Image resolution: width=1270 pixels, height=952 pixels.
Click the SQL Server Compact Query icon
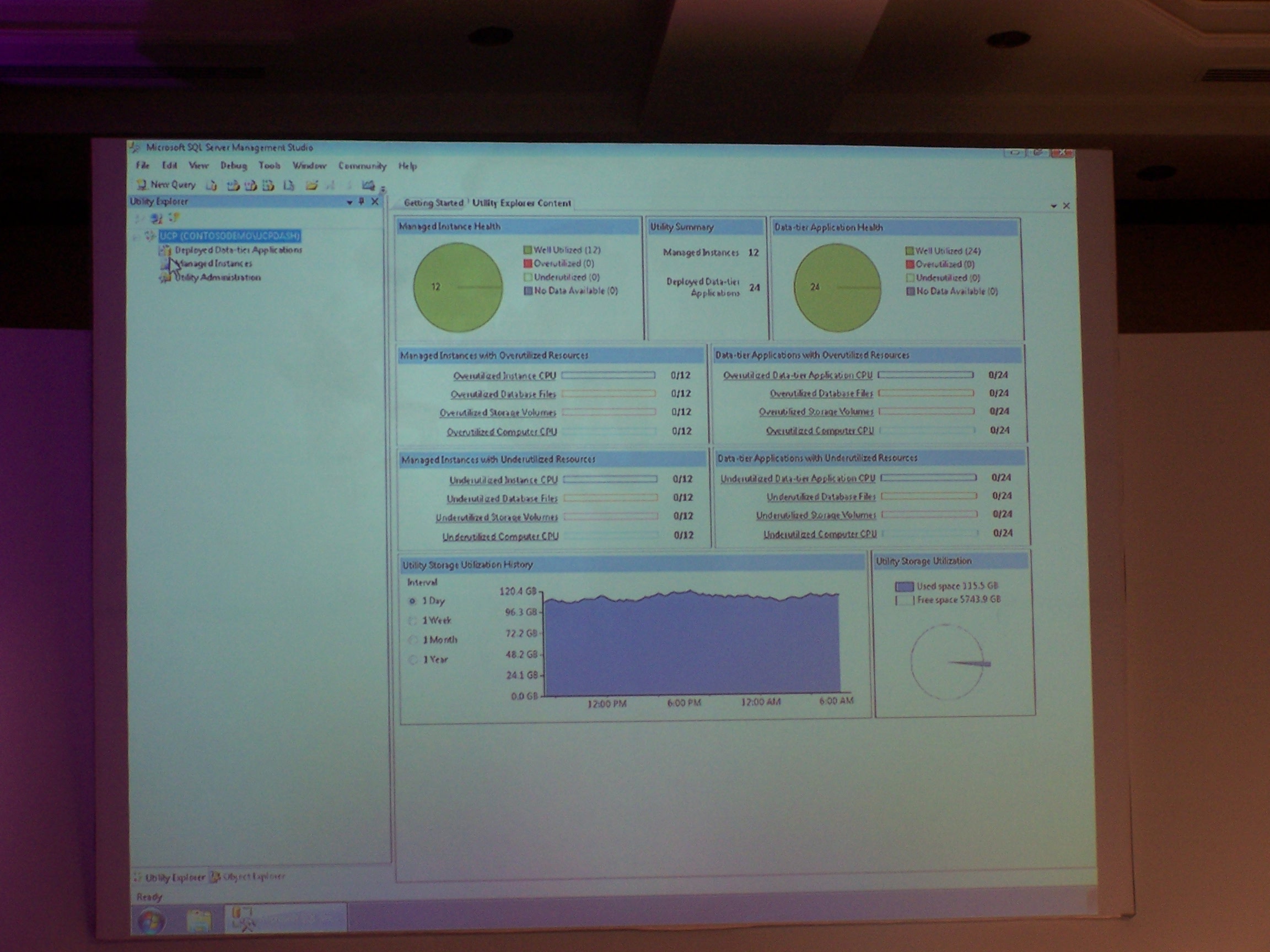point(289,185)
